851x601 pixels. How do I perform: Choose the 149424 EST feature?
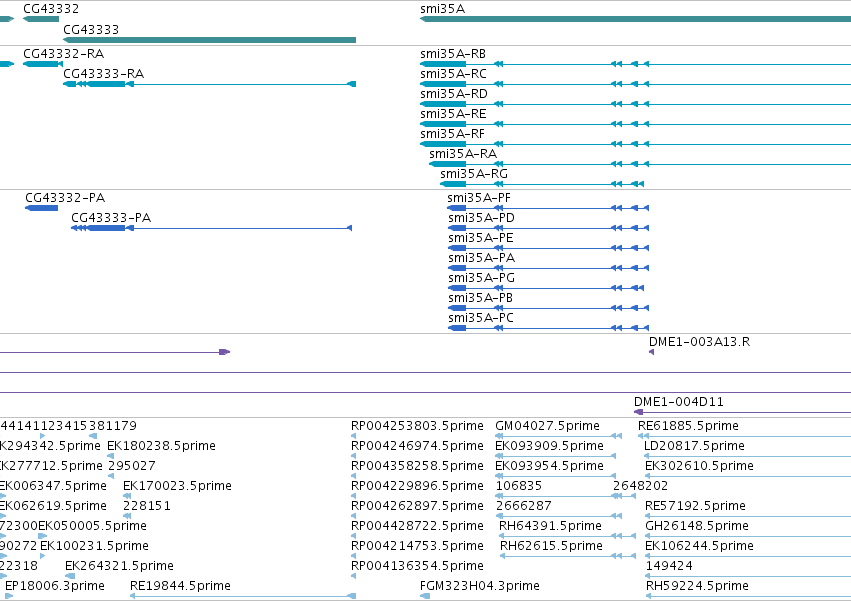point(669,567)
